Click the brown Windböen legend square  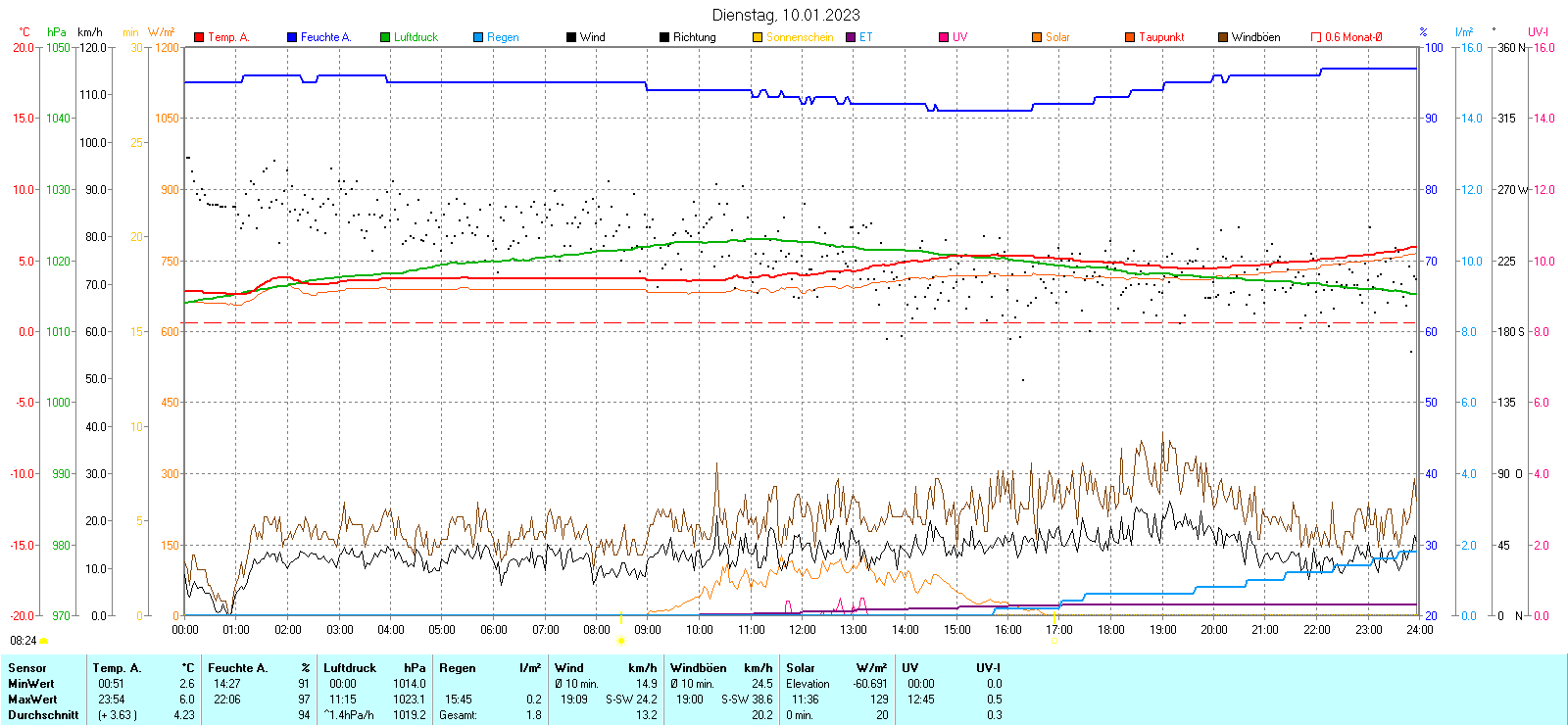(1223, 37)
